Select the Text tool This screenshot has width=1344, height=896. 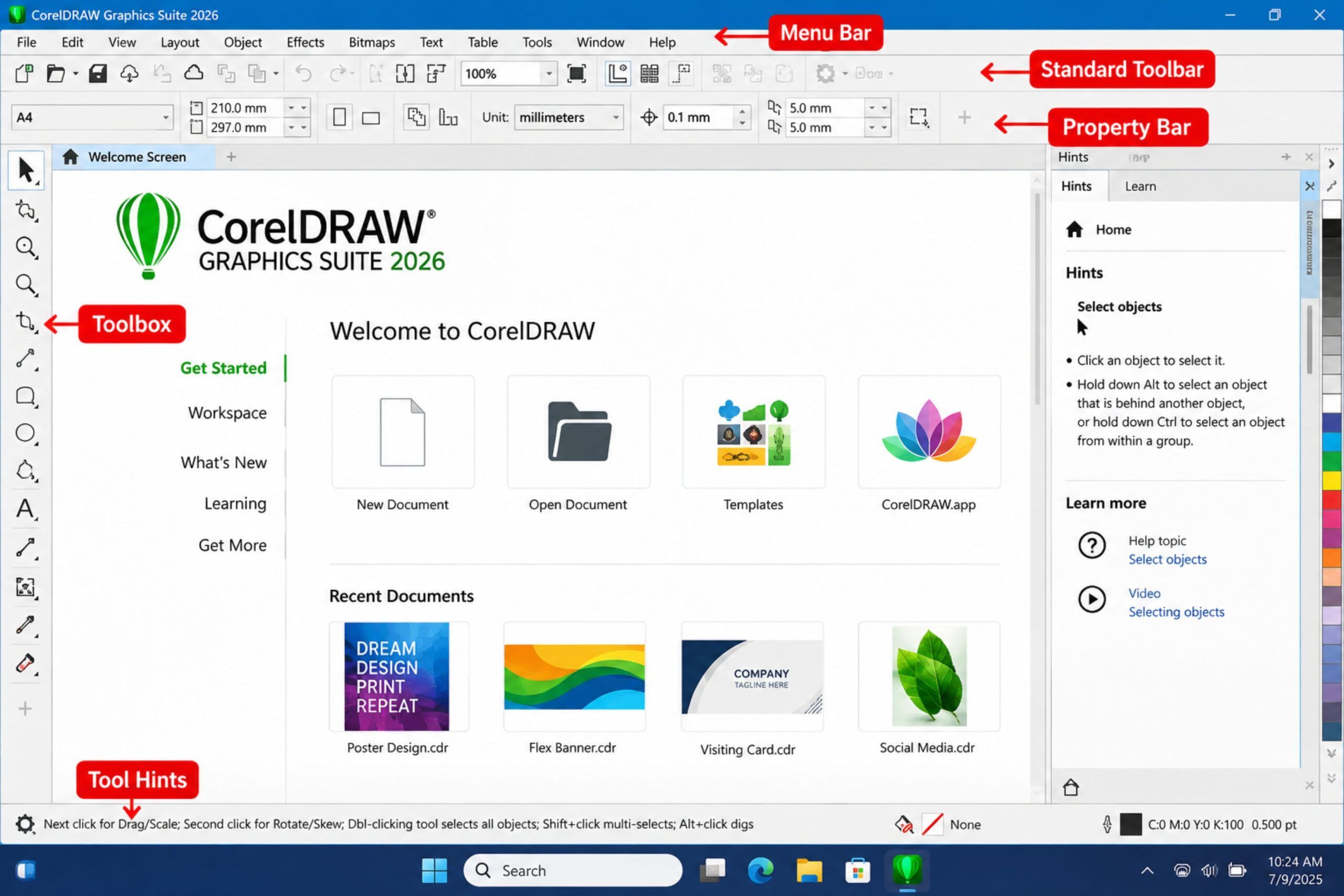(x=26, y=508)
